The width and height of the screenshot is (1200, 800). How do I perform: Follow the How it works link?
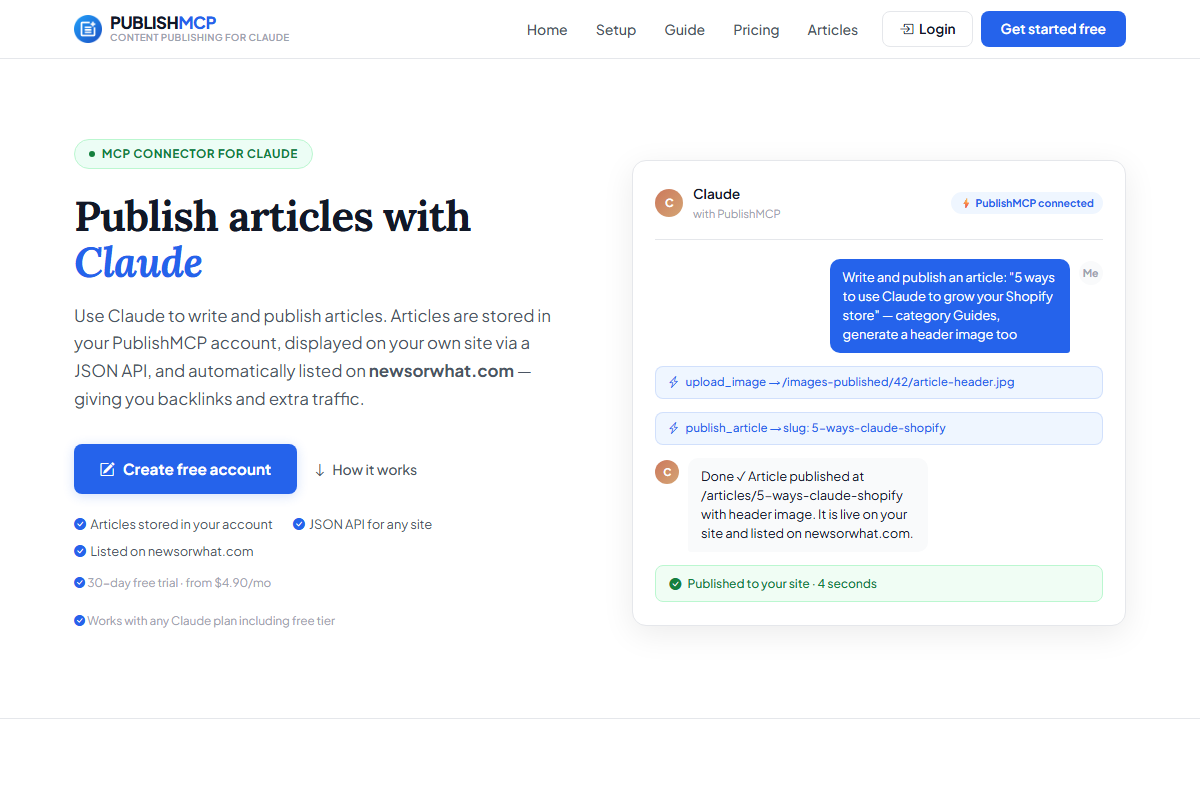coord(365,470)
